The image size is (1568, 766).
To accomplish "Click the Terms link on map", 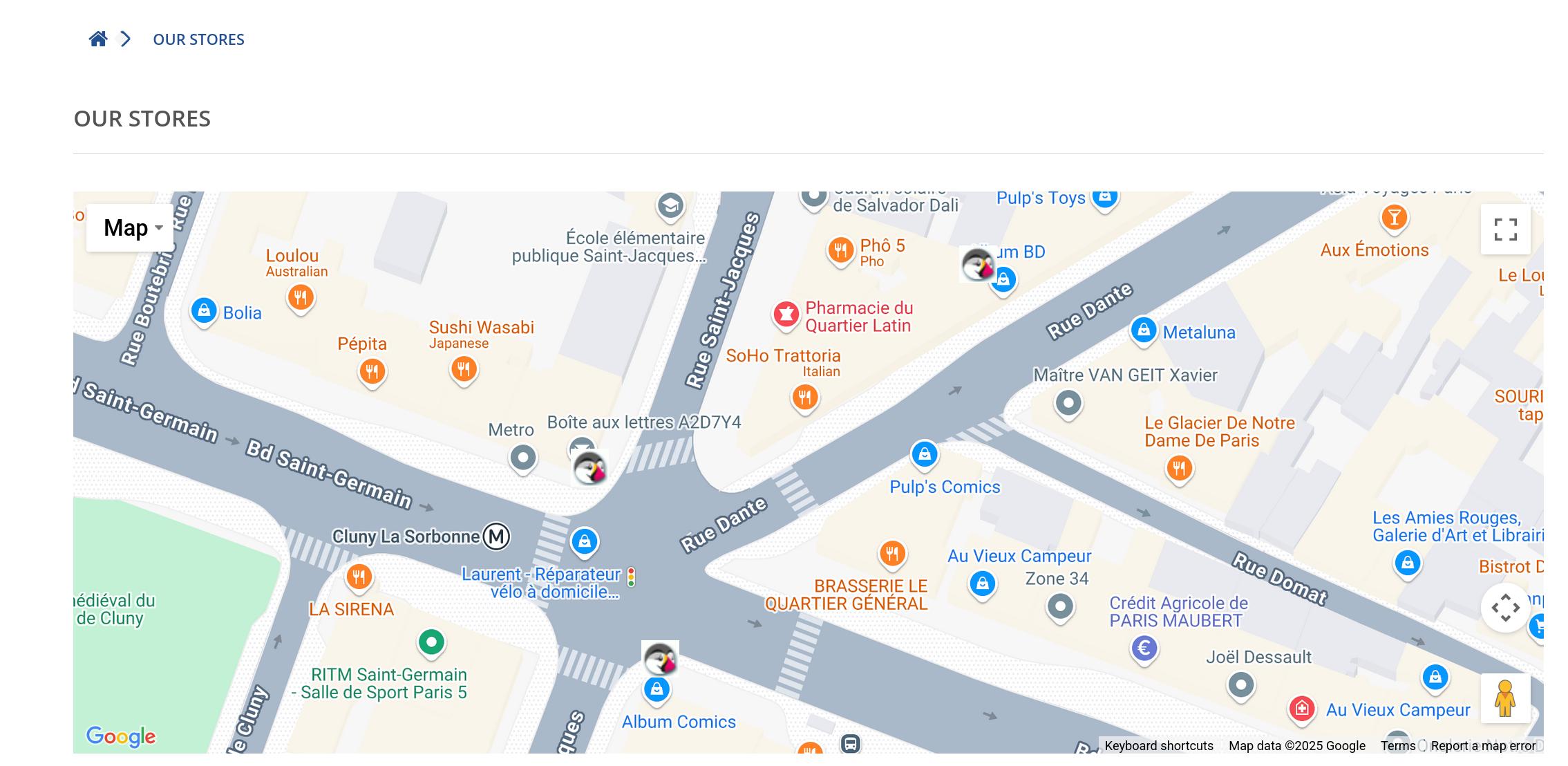I will [1398, 746].
